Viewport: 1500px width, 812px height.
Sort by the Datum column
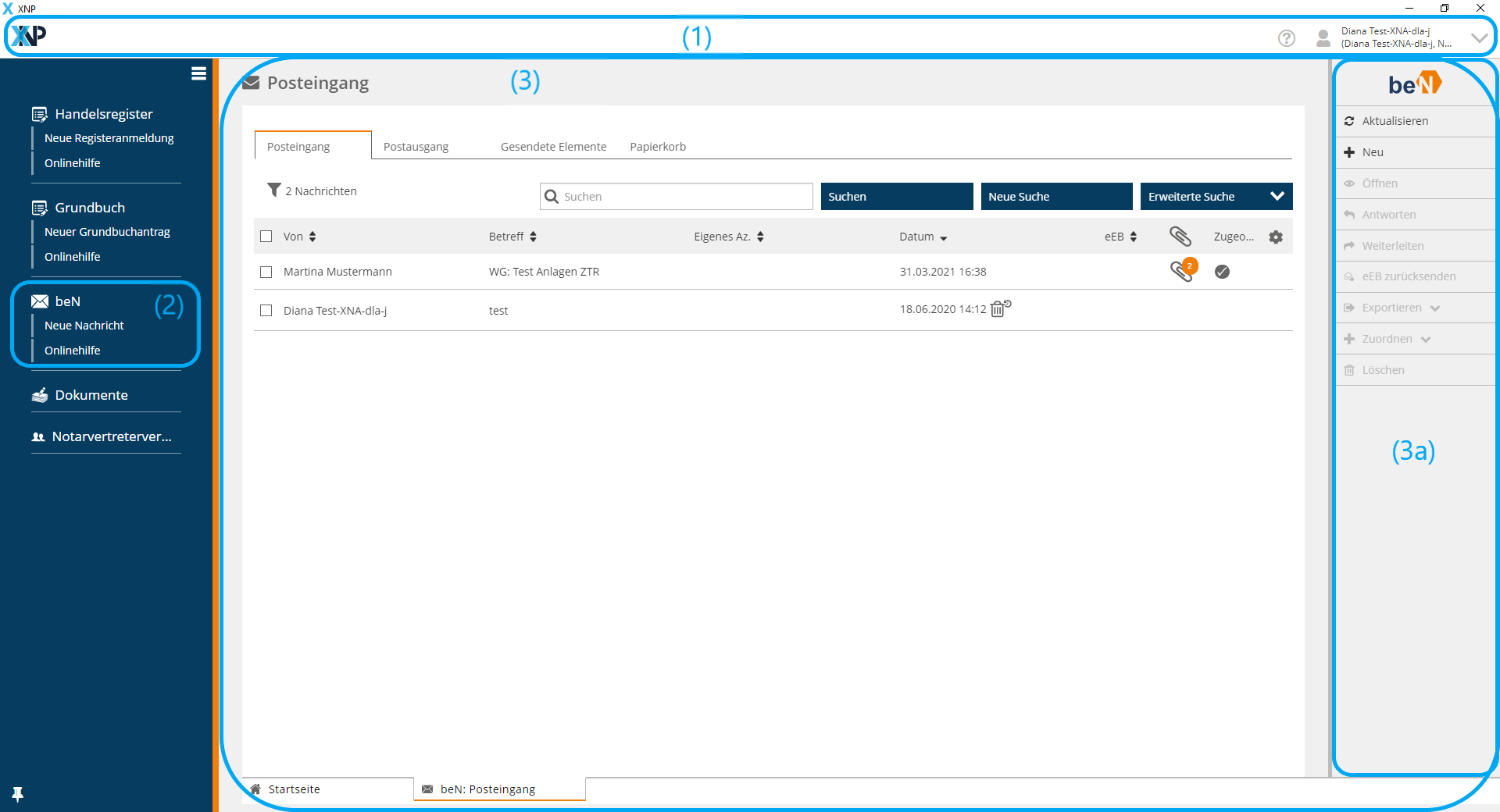click(923, 237)
